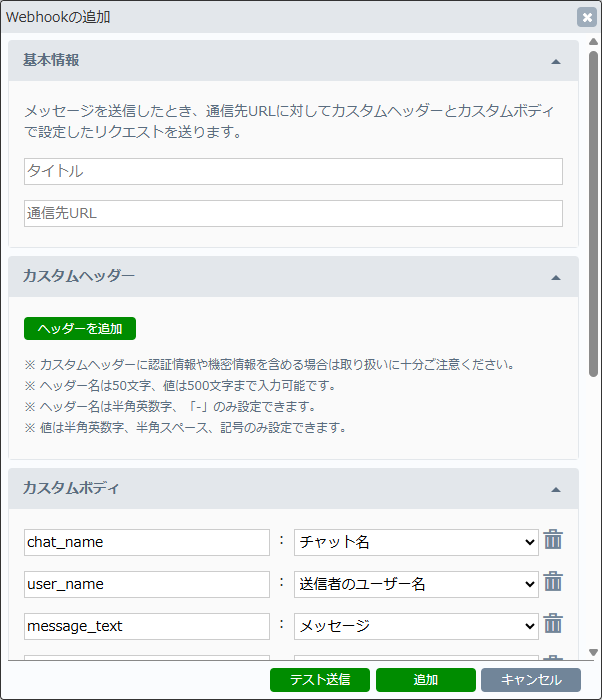This screenshot has width=602, height=700.
Task: Delete the user_name body row
Action: click(553, 583)
